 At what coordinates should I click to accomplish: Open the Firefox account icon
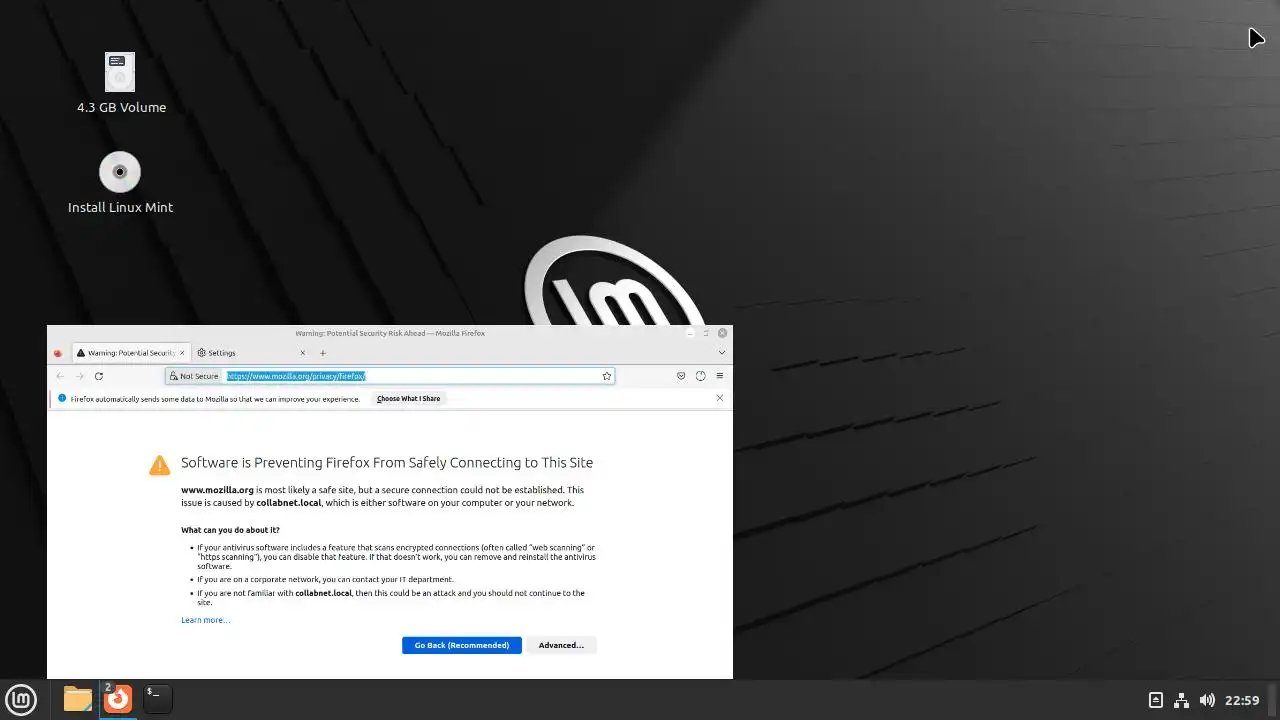coord(700,376)
